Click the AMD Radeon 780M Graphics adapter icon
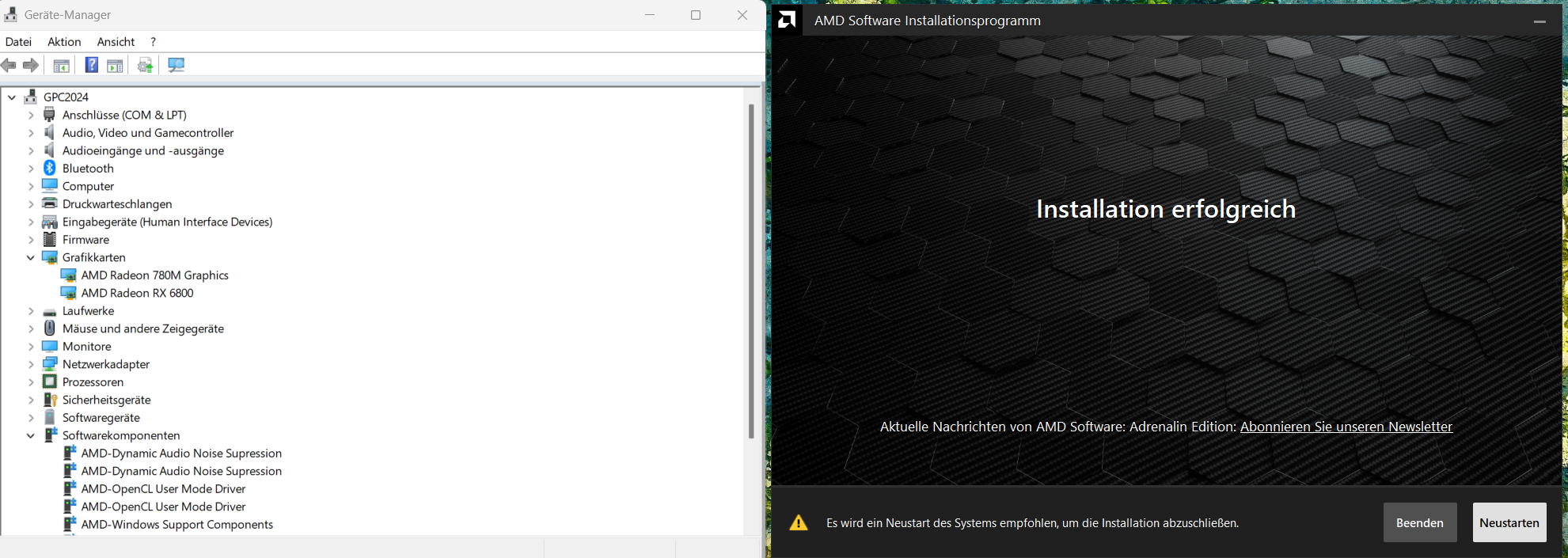The height and width of the screenshot is (558, 1568). [x=69, y=275]
